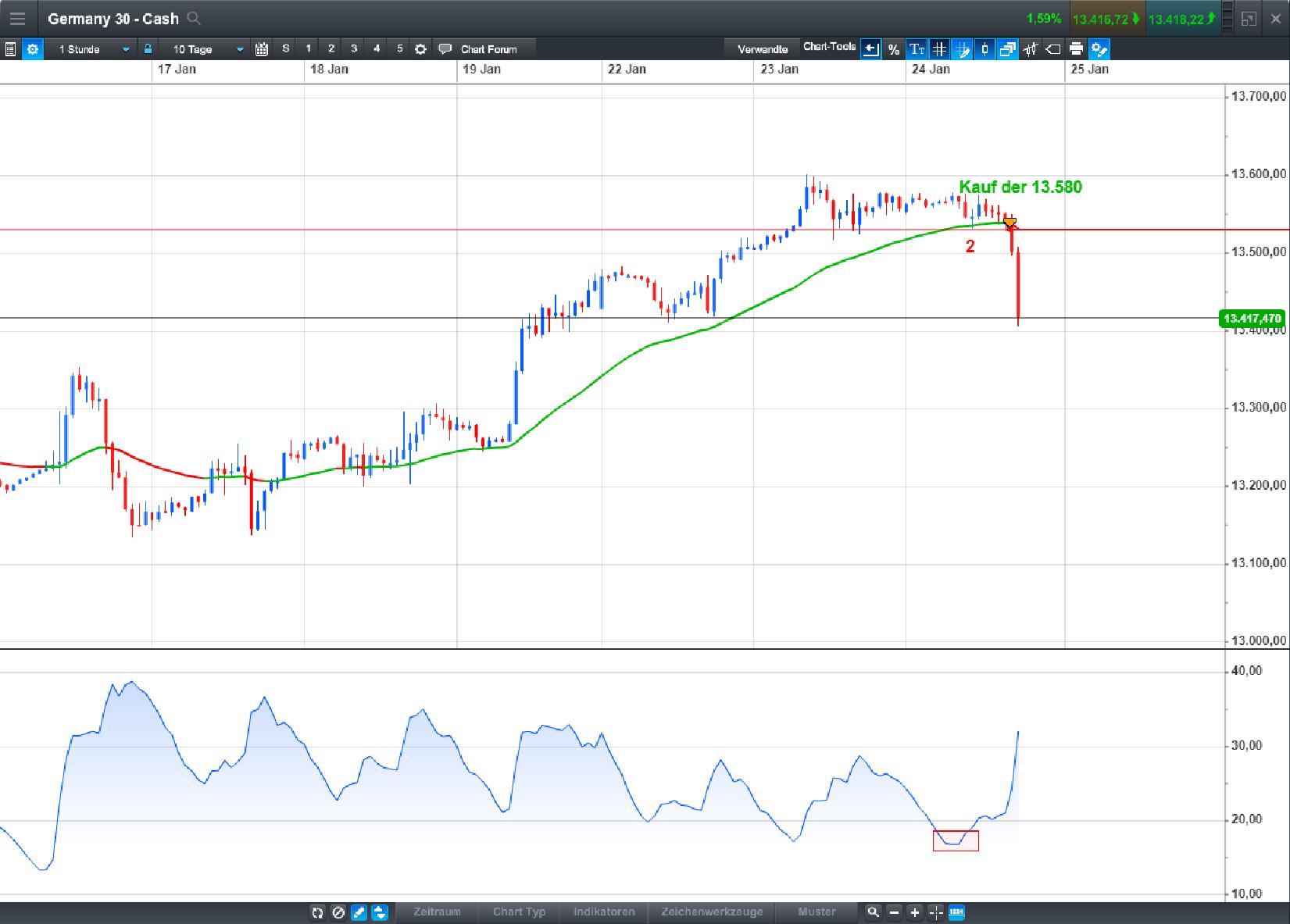Viewport: 1290px width, 924px height.
Task: Toggle the chart lock padlock
Action: (x=148, y=48)
